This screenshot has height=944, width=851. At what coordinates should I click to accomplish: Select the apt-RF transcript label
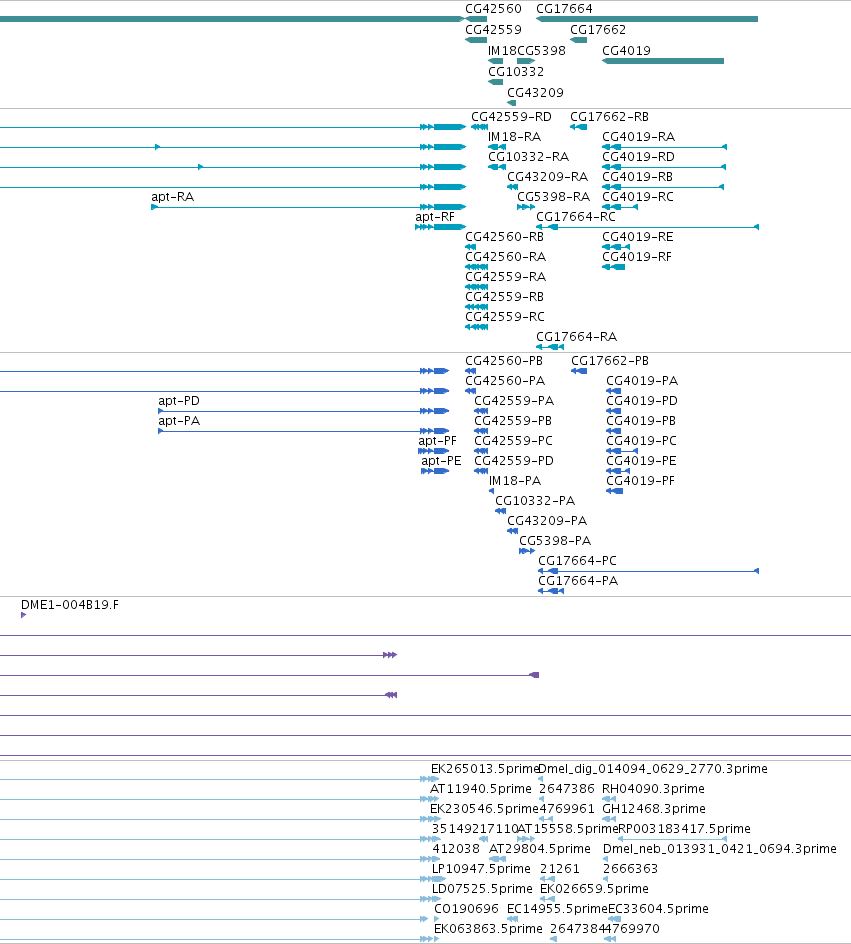[x=435, y=217]
